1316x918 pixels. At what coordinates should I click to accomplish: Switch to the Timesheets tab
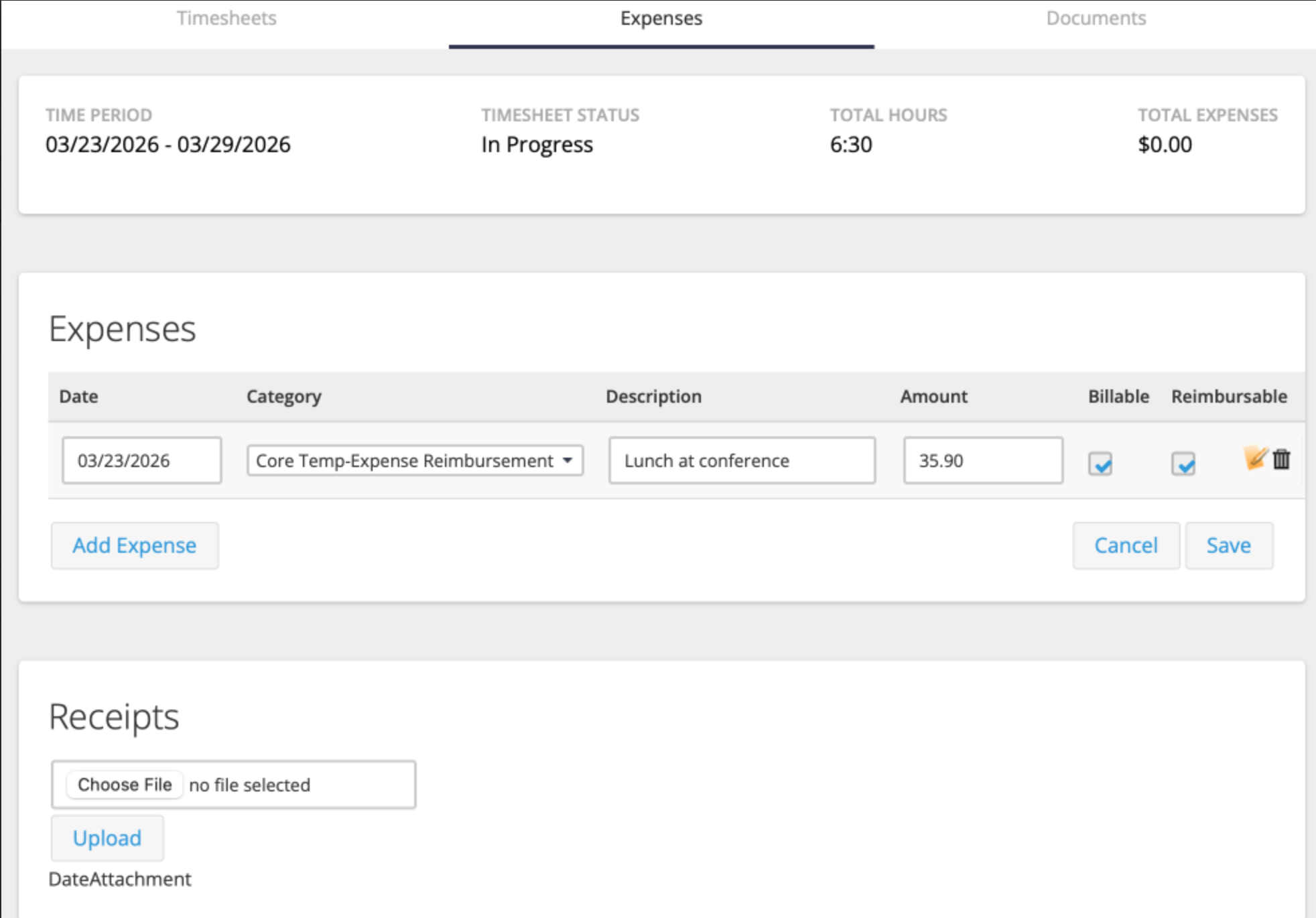coord(226,19)
